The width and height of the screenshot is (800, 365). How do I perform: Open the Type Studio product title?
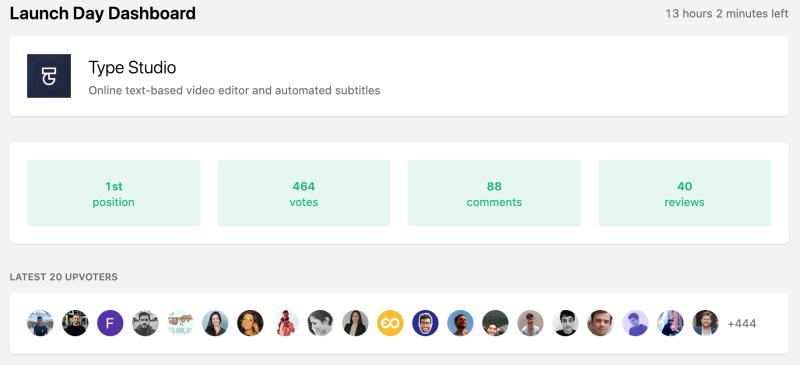(x=132, y=67)
